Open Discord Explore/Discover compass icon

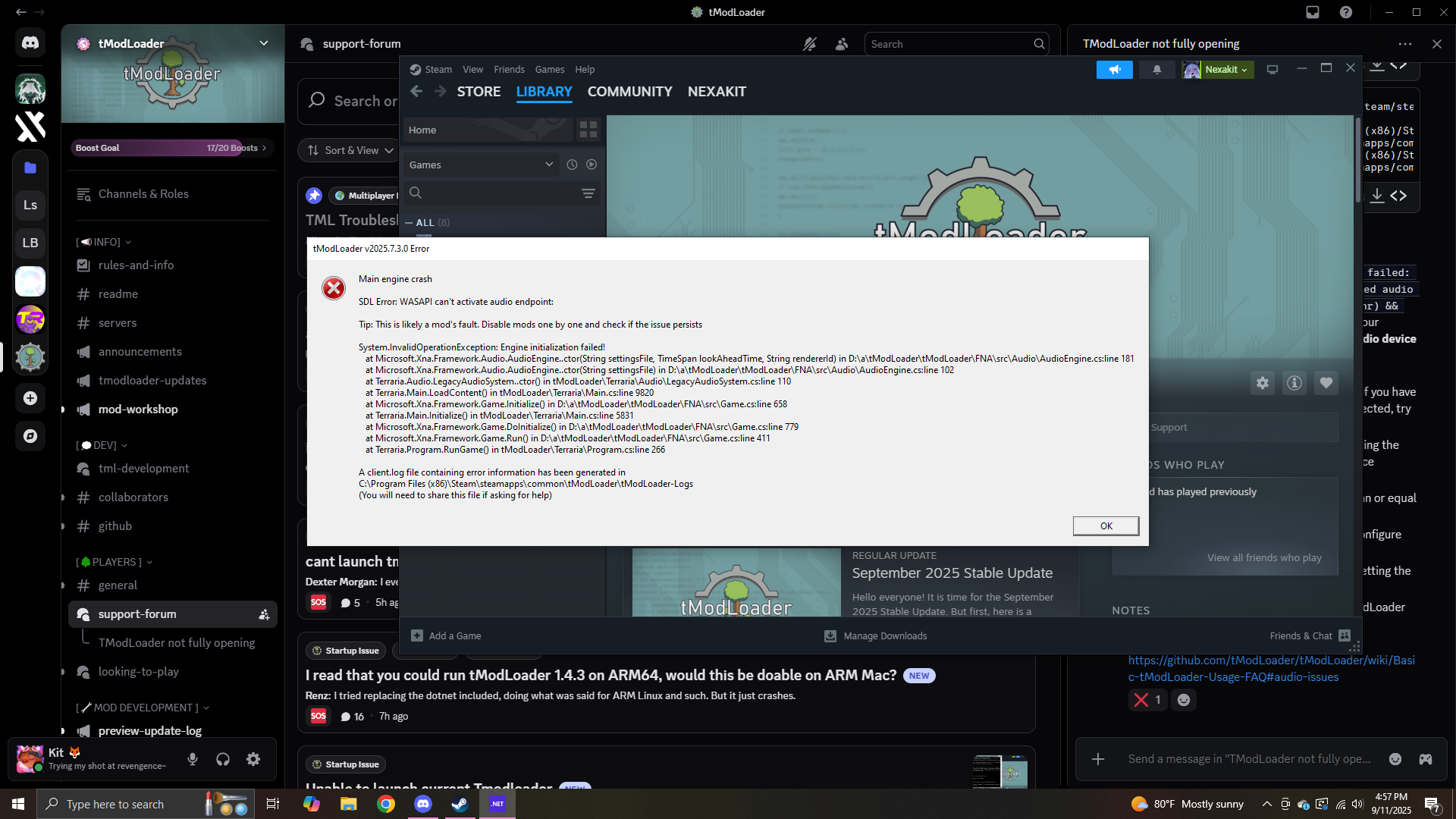click(x=30, y=436)
